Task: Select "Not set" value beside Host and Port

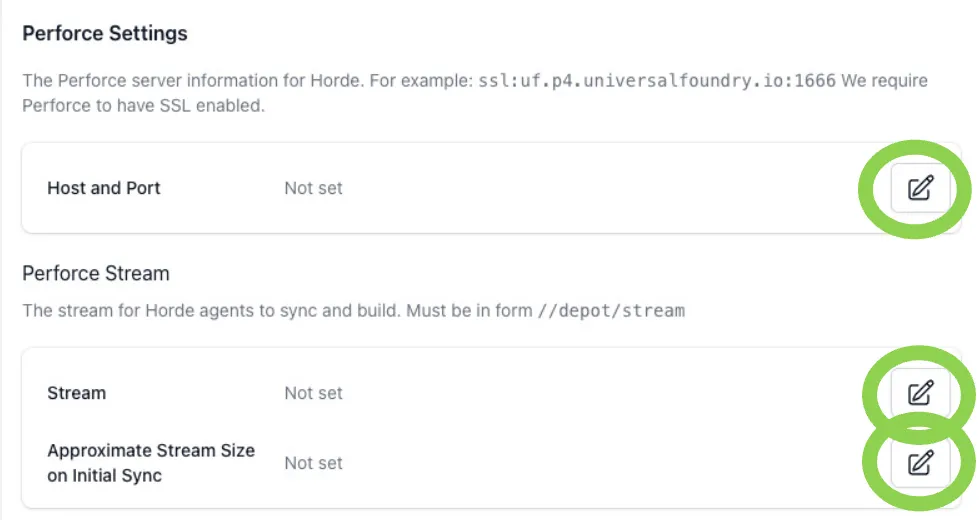Action: 313,188
